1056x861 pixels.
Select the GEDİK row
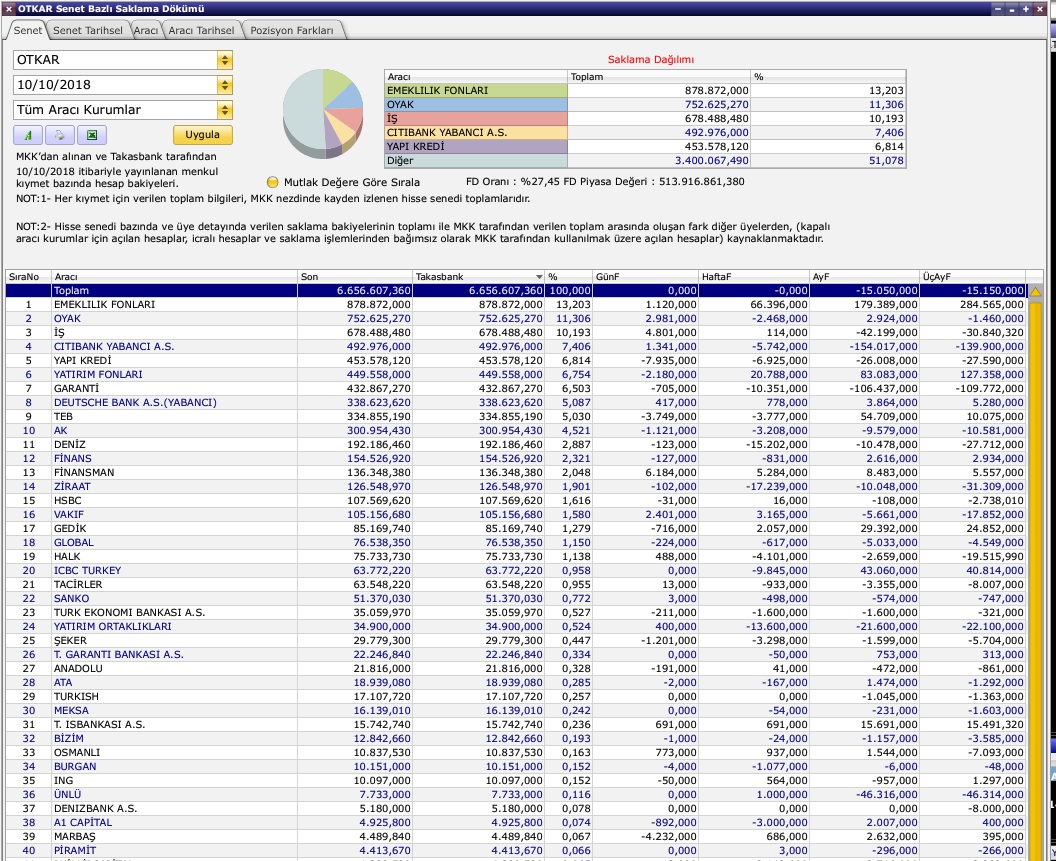(515, 529)
